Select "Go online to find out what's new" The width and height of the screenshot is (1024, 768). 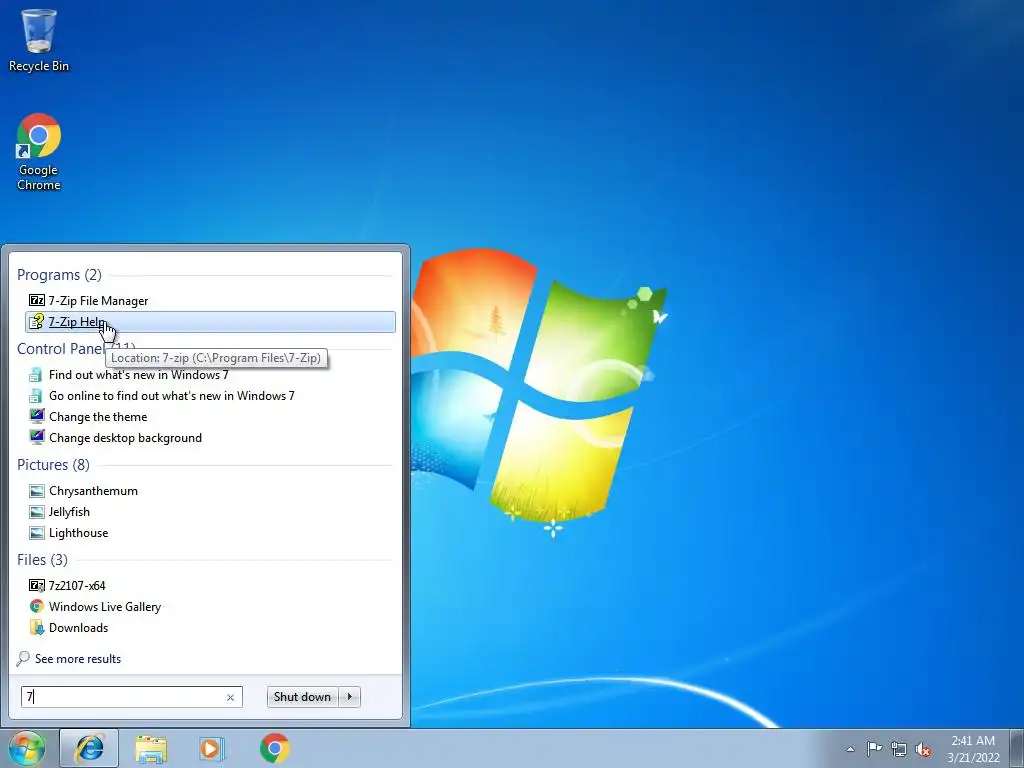172,396
